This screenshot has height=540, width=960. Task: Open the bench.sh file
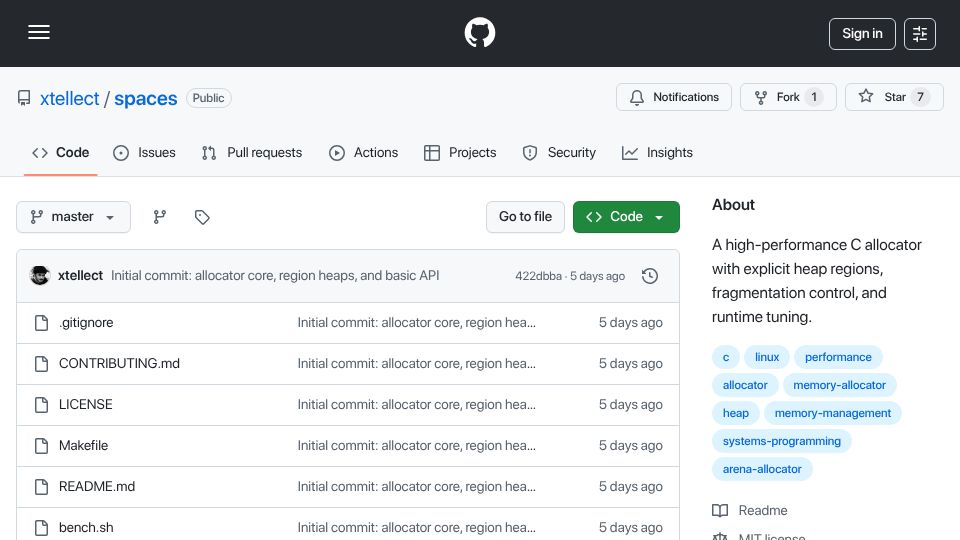(86, 528)
